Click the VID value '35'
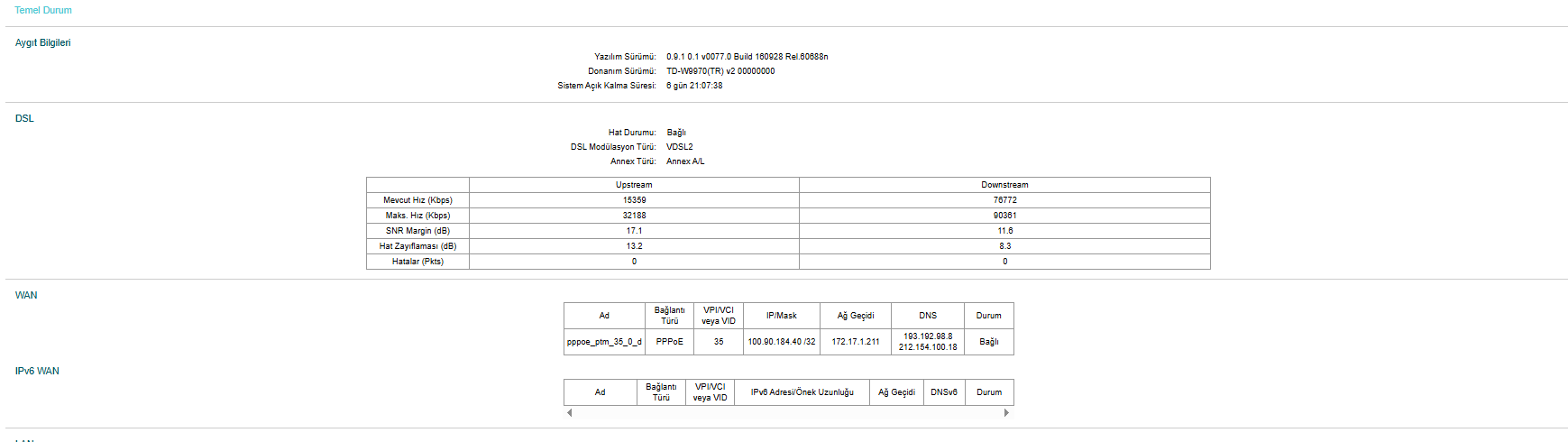Image resolution: width=1568 pixels, height=442 pixels. (x=719, y=342)
